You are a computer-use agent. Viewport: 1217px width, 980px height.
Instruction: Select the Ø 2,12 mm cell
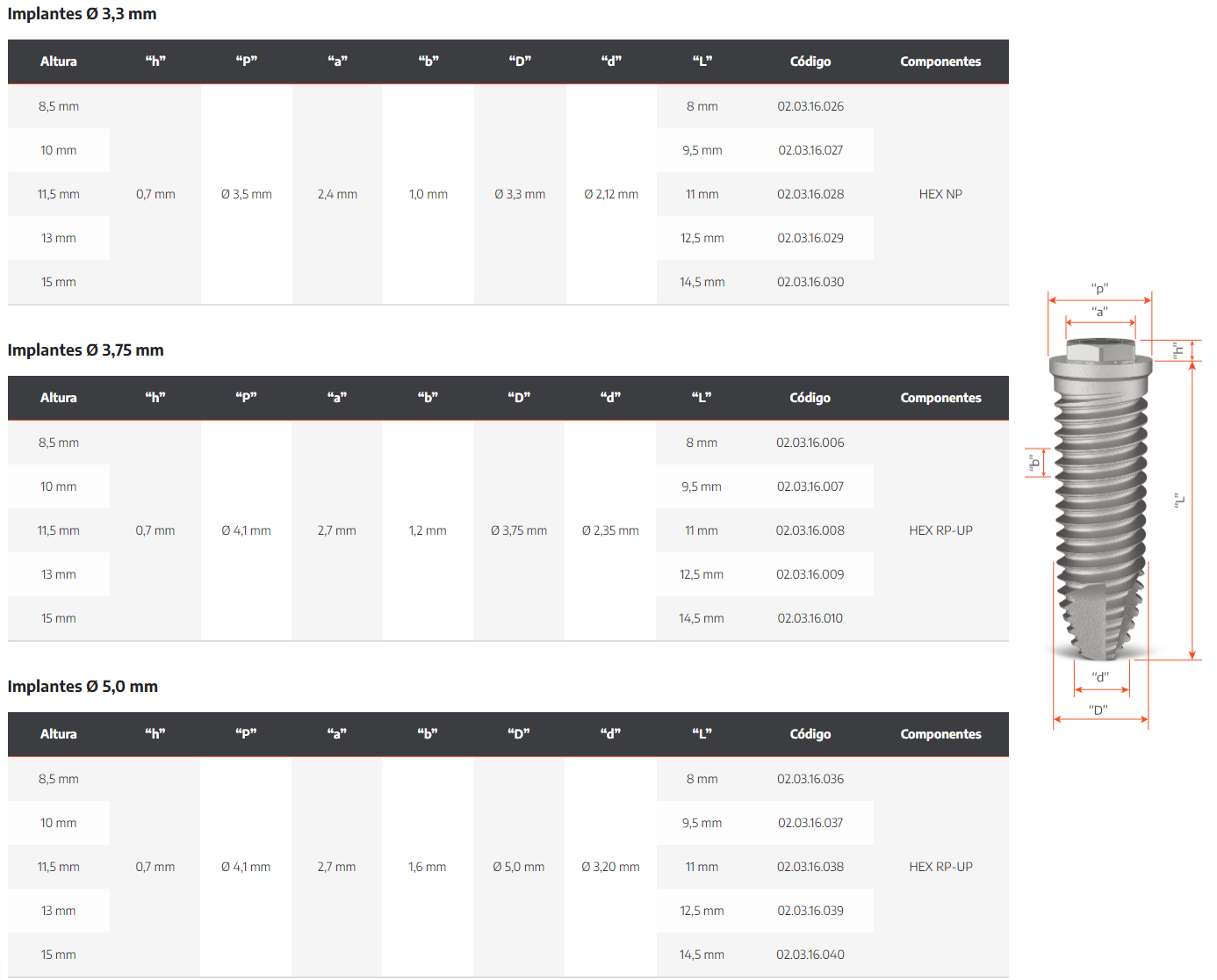pos(611,194)
